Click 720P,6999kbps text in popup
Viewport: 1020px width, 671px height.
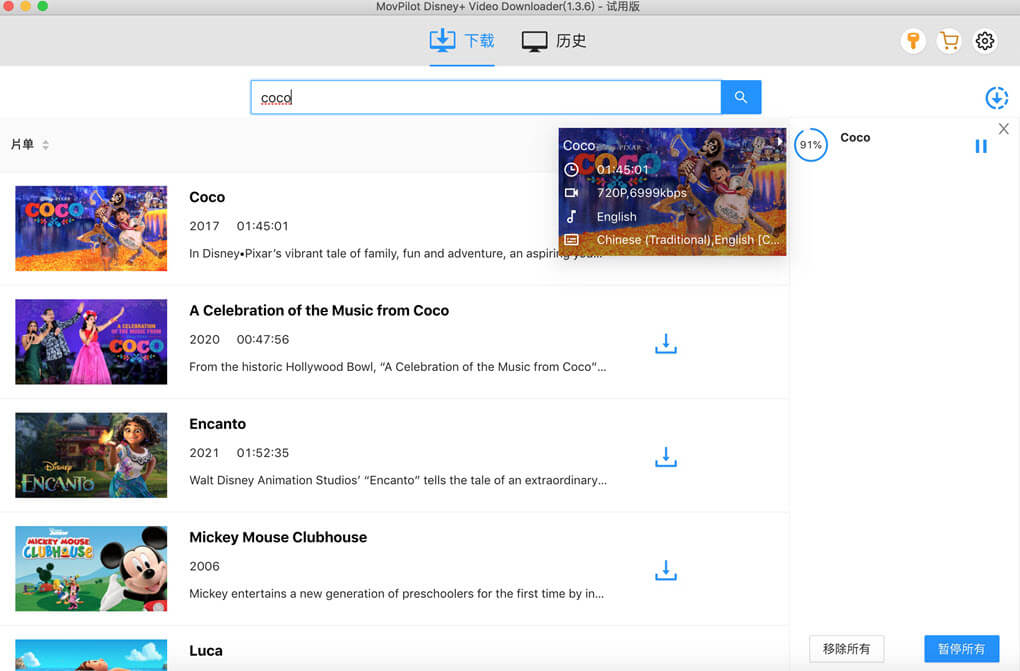(x=641, y=193)
